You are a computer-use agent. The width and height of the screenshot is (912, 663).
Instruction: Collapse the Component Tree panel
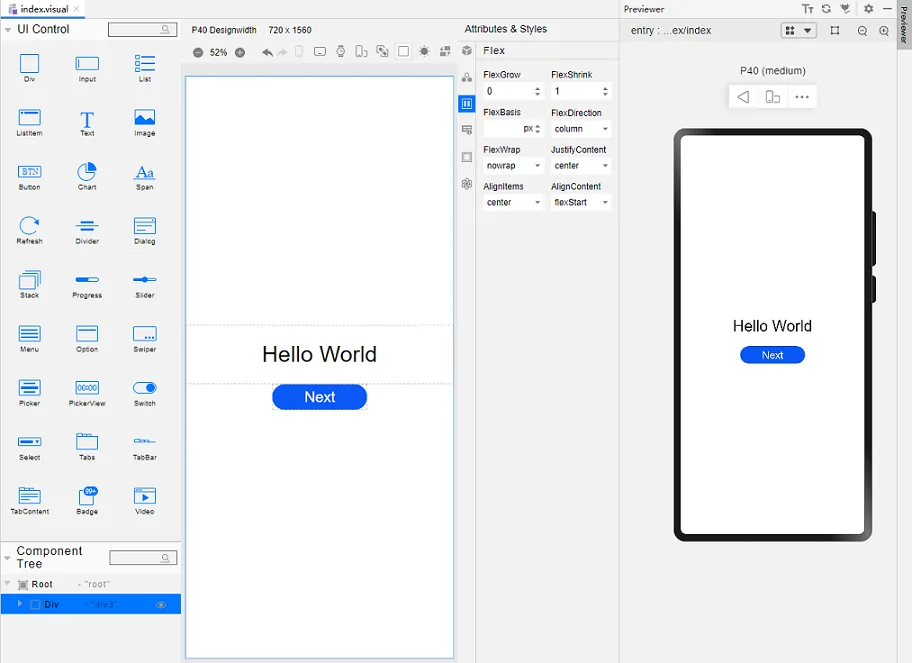click(8, 558)
